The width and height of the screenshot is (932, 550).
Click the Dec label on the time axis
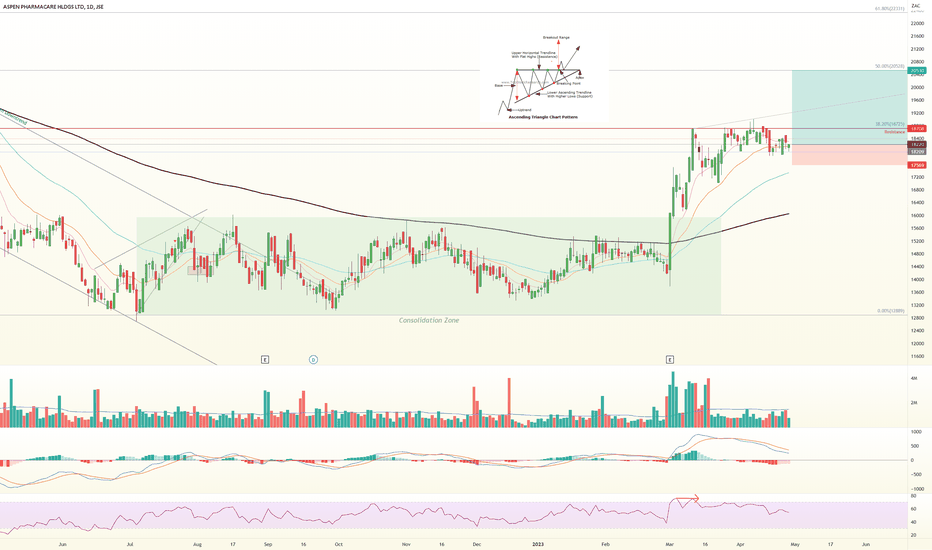point(476,544)
